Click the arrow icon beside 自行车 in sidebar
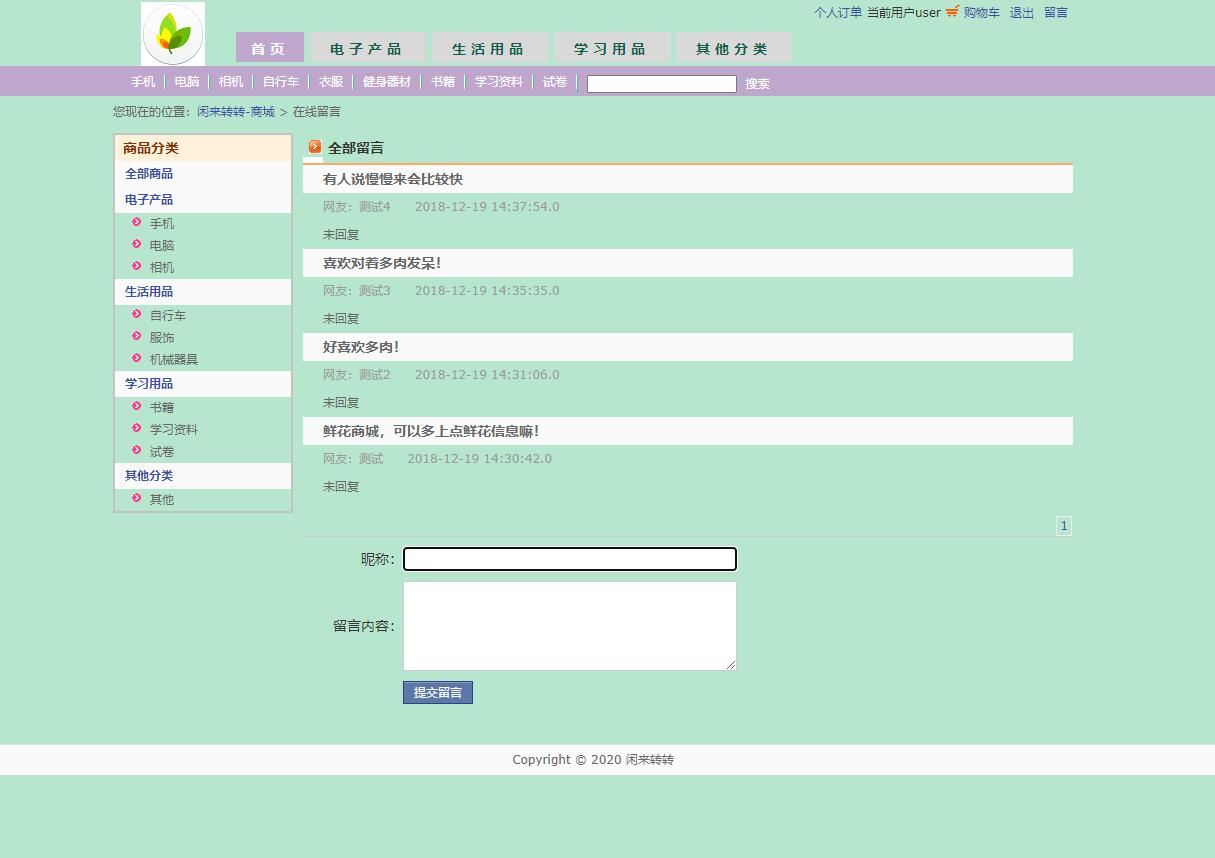 click(x=137, y=314)
